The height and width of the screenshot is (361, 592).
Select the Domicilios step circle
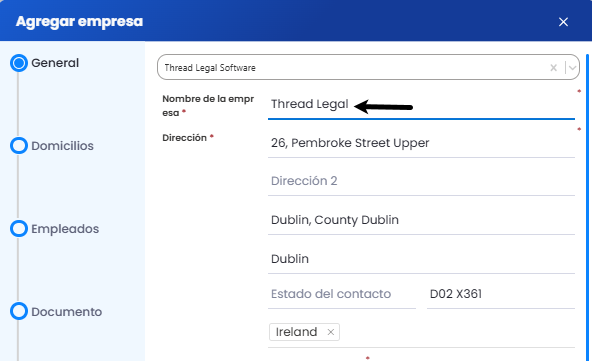[x=19, y=146]
